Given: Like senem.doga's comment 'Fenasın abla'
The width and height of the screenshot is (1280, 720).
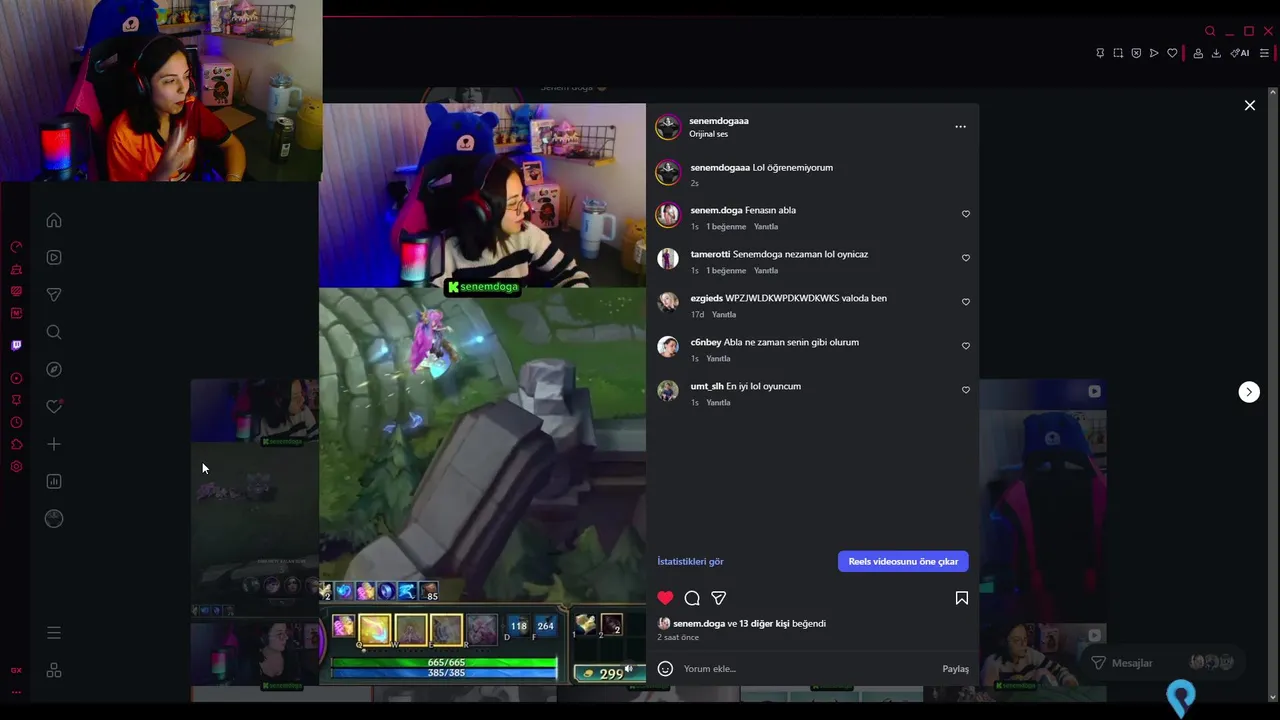Looking at the screenshot, I should point(965,214).
